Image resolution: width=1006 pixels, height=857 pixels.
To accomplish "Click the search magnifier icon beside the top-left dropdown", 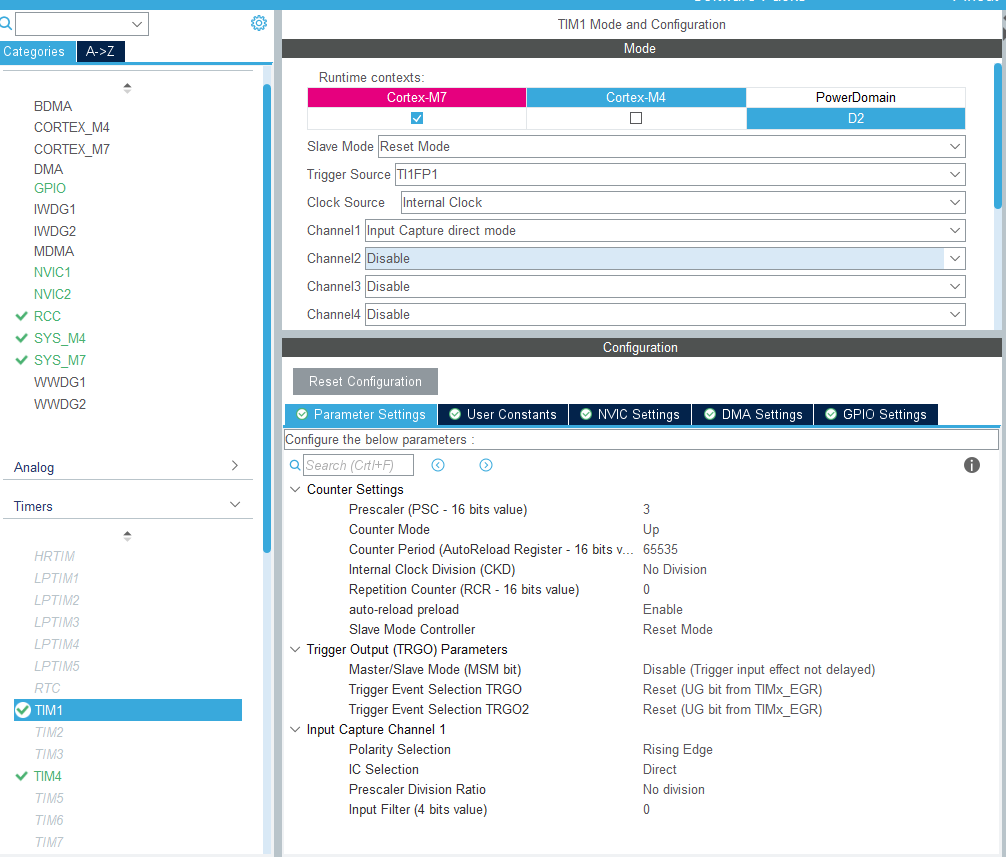I will [5, 24].
